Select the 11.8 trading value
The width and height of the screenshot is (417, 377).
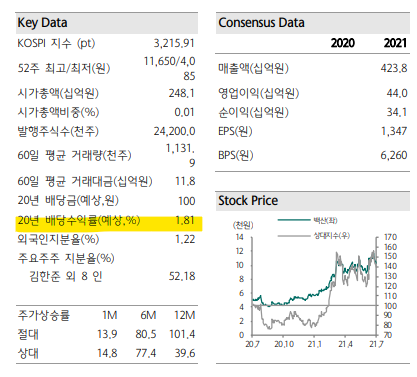(x=185, y=181)
